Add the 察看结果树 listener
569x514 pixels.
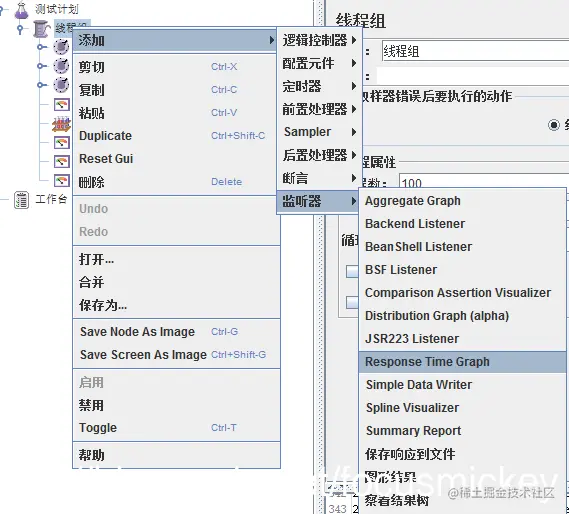[x=463, y=501]
